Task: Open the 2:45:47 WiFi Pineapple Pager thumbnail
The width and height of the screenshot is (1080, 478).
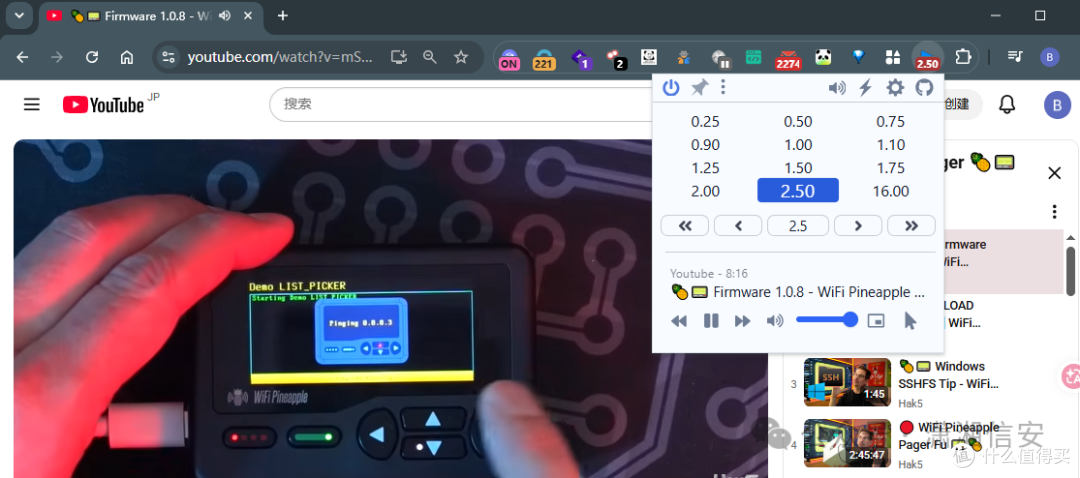Action: [x=847, y=443]
